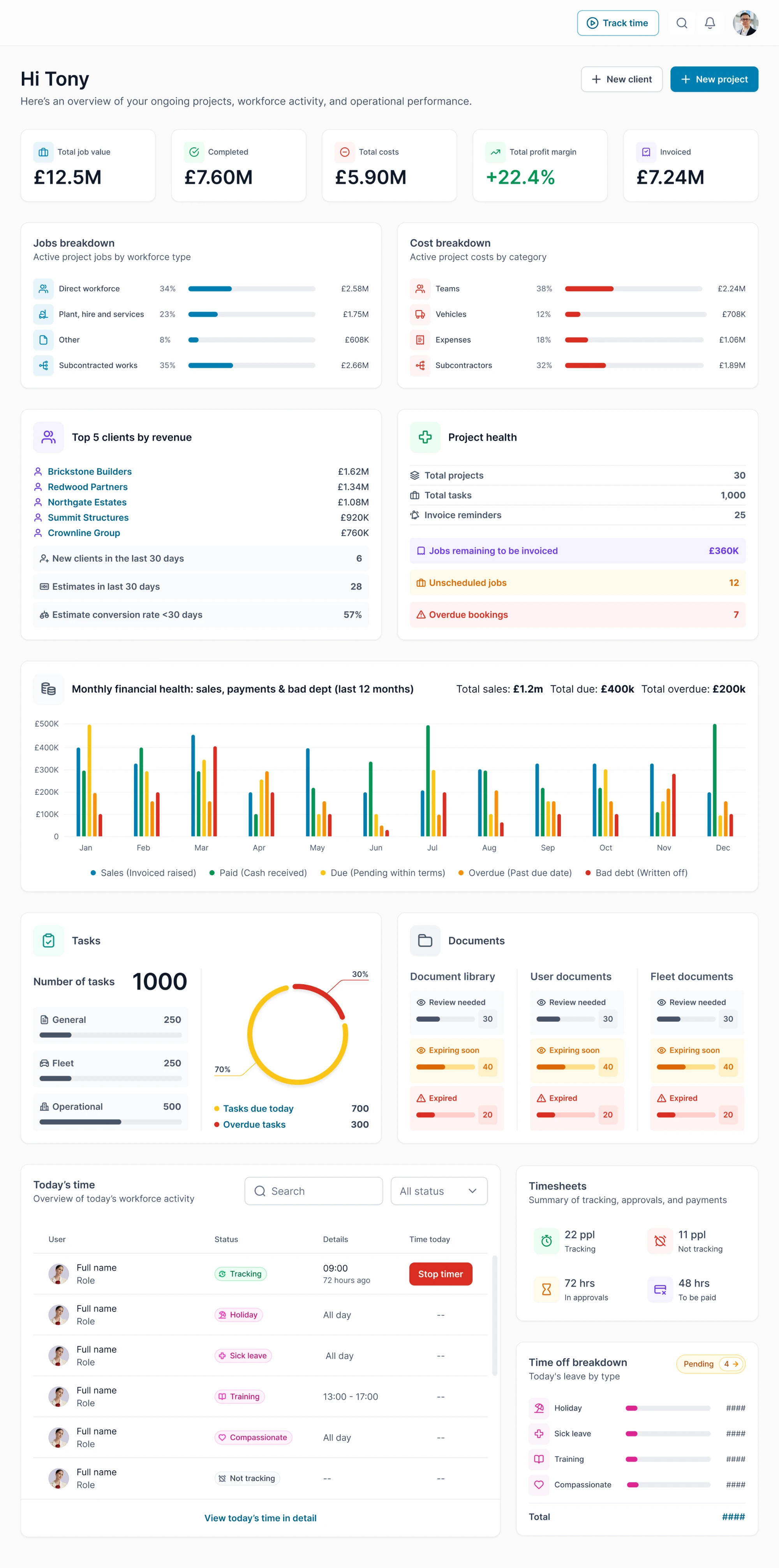The height and width of the screenshot is (1568, 779).
Task: Click the Subcontracted works icon
Action: (43, 365)
